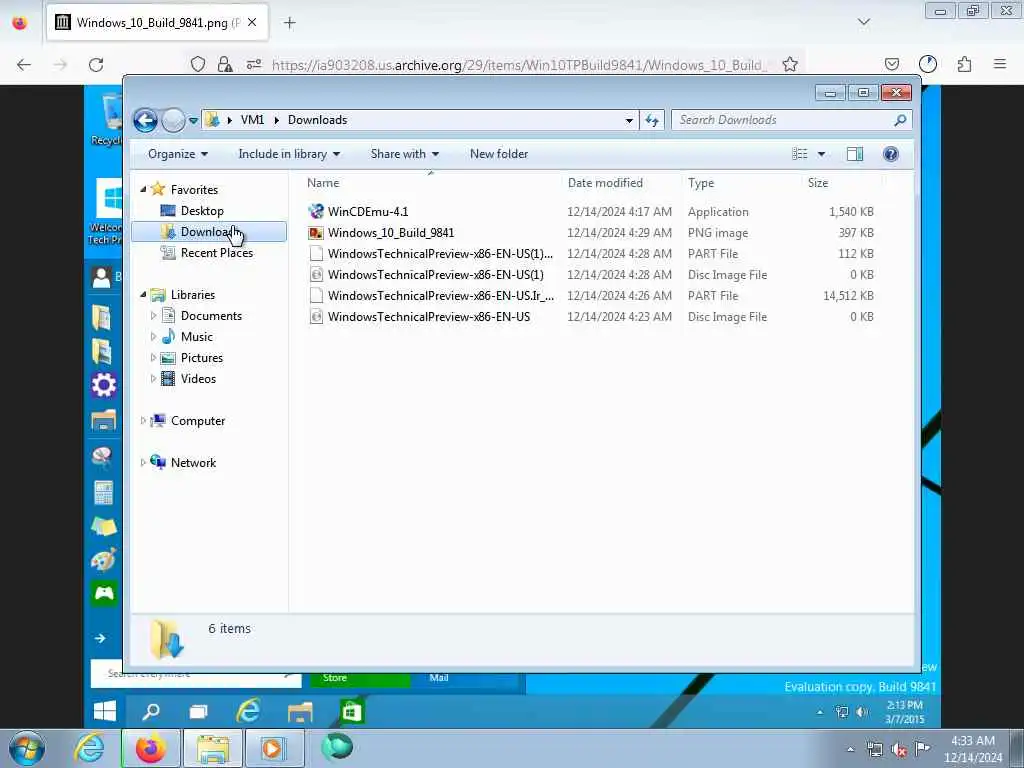Click the Explorer forward navigation arrow
The image size is (1024, 768).
[x=173, y=120]
